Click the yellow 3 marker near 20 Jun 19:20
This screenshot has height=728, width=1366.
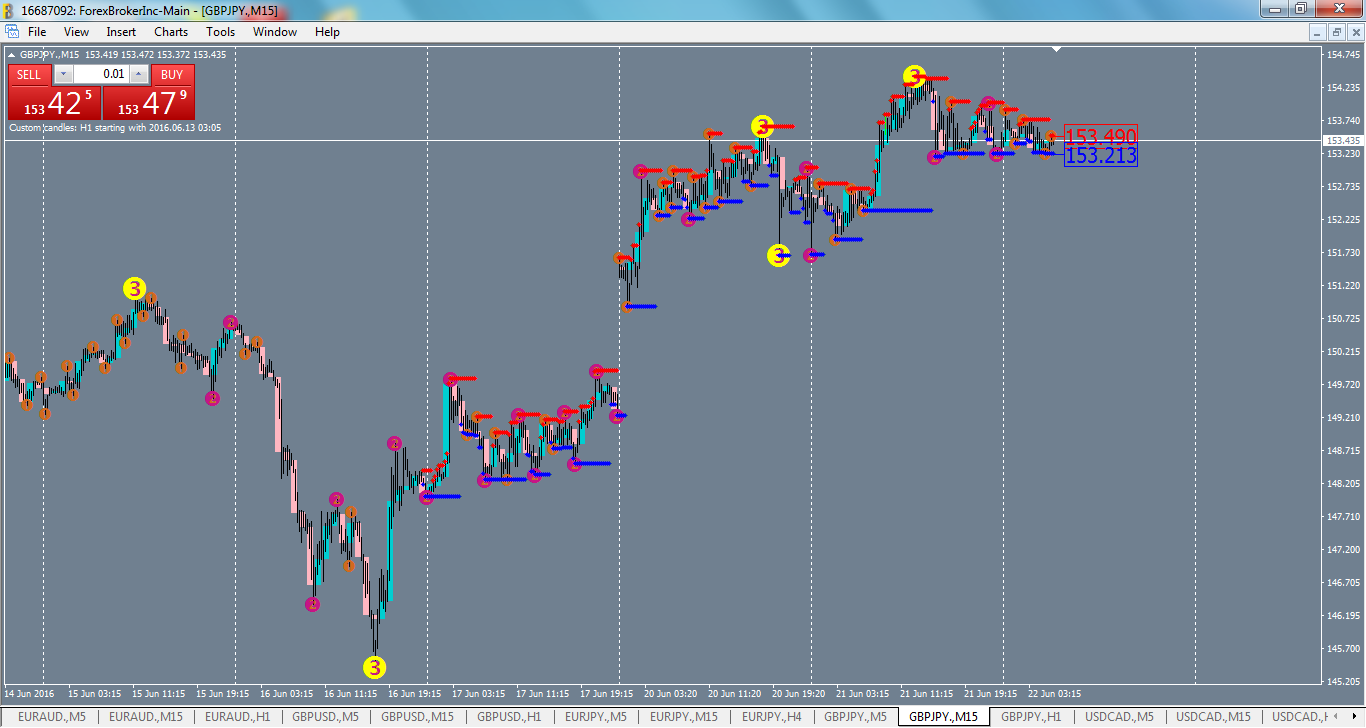point(779,255)
